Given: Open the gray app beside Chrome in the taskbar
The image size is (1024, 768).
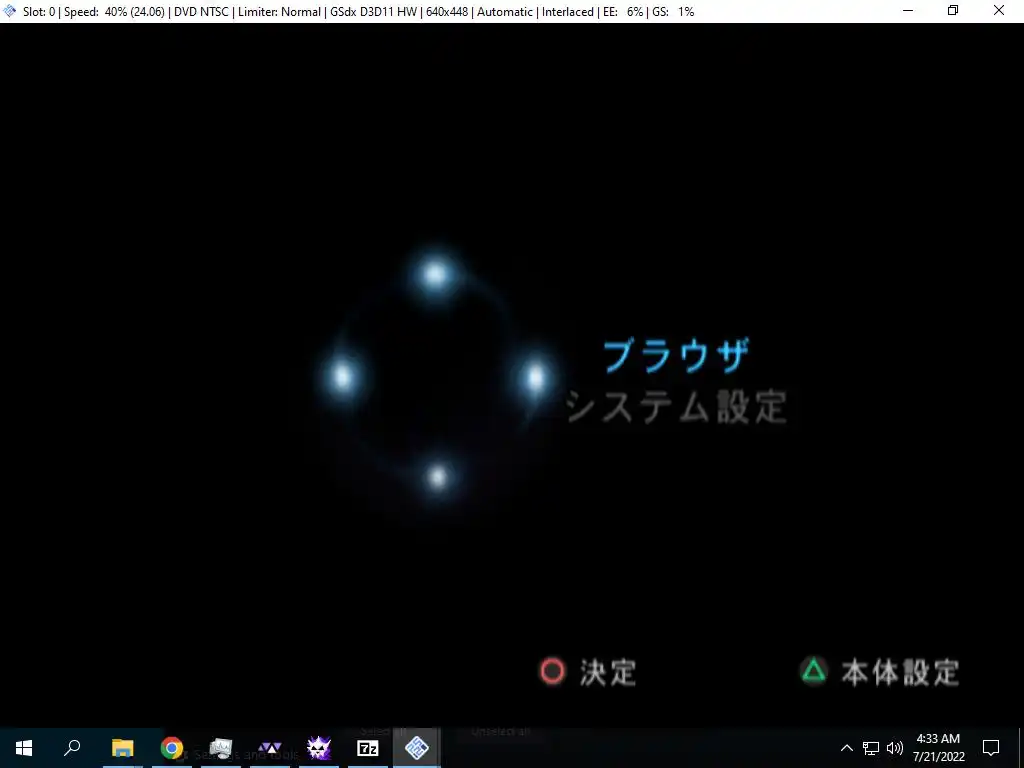Looking at the screenshot, I should [x=221, y=748].
